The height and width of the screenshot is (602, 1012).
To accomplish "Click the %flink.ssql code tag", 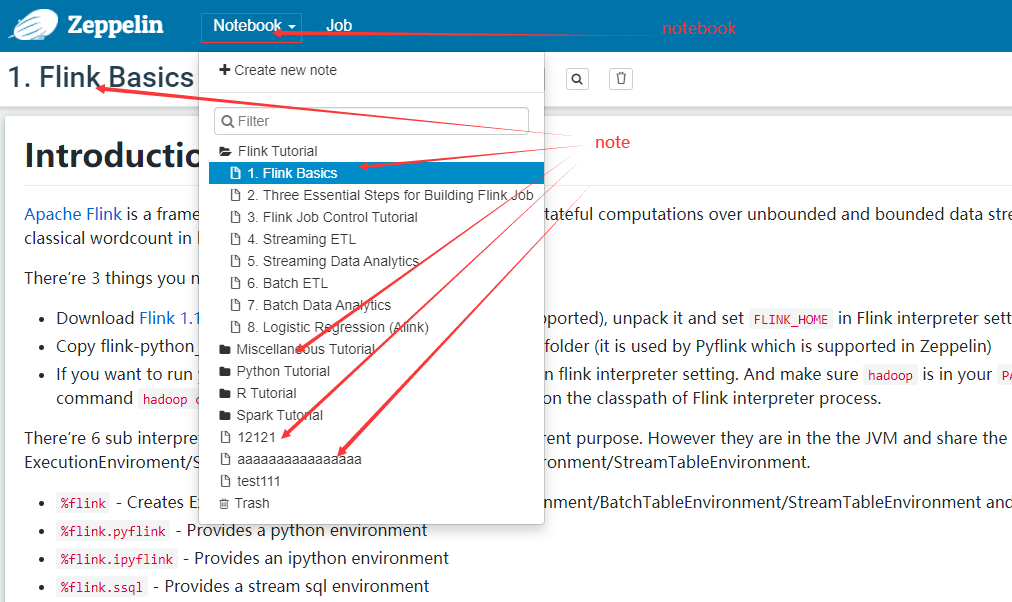I will pos(101,587).
